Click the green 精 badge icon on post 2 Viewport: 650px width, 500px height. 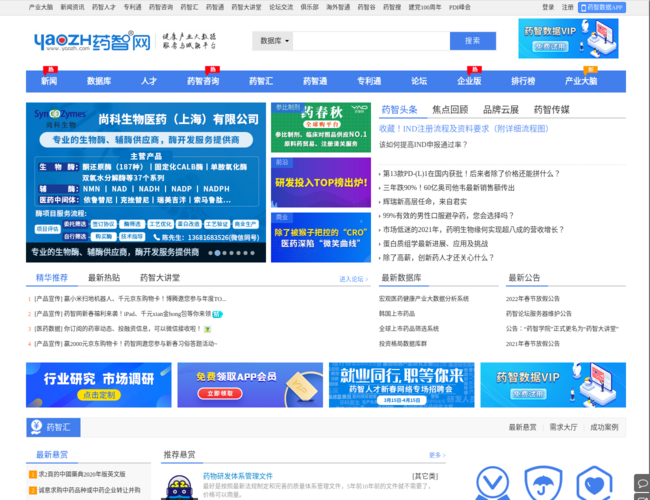click(x=218, y=314)
